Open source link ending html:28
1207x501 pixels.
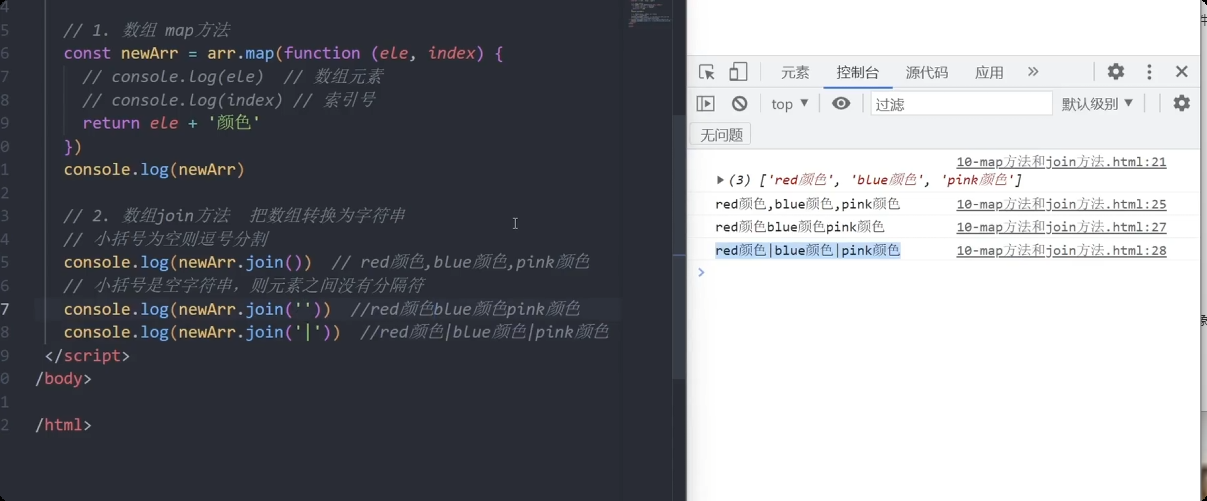[x=1061, y=250]
